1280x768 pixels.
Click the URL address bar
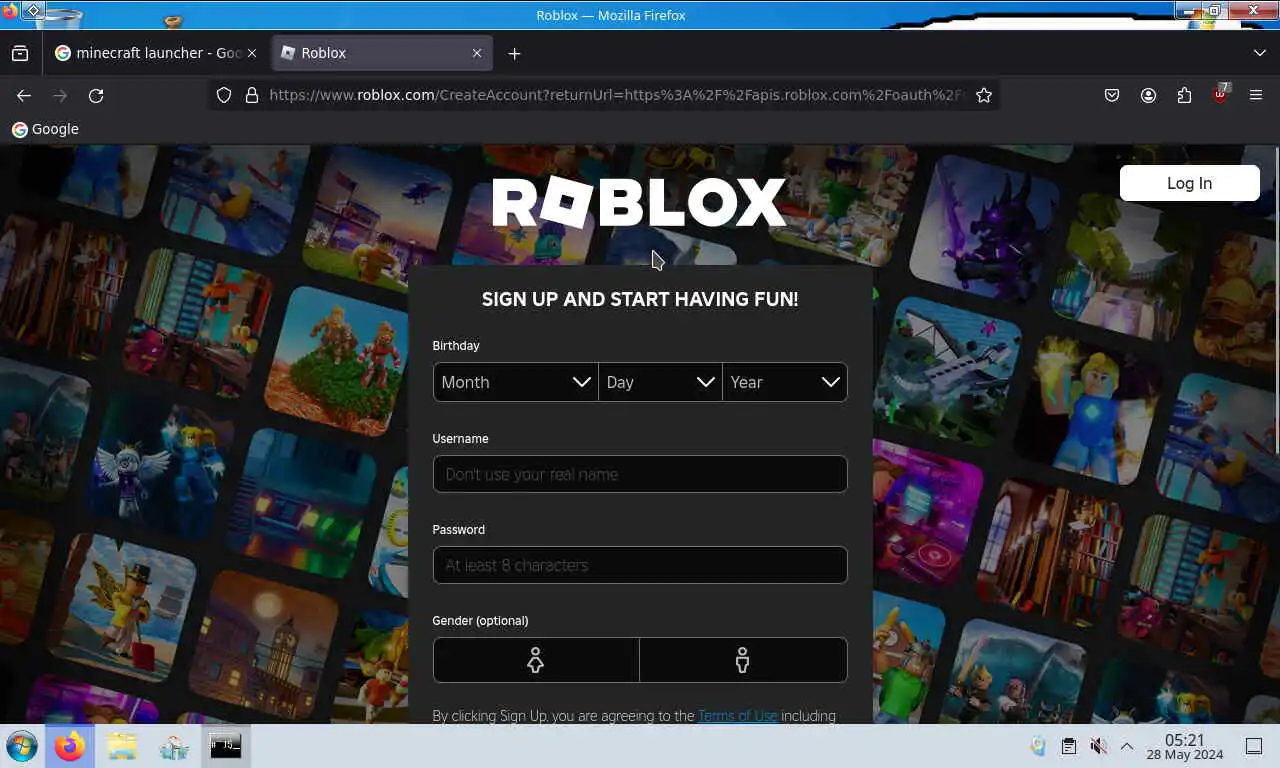(x=615, y=95)
